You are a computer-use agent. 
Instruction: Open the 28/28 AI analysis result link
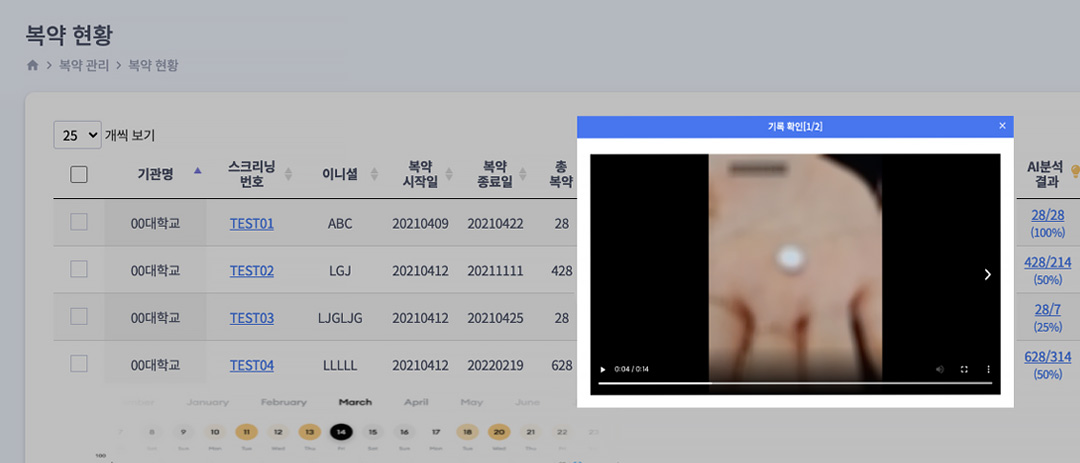pyautogui.click(x=1047, y=215)
